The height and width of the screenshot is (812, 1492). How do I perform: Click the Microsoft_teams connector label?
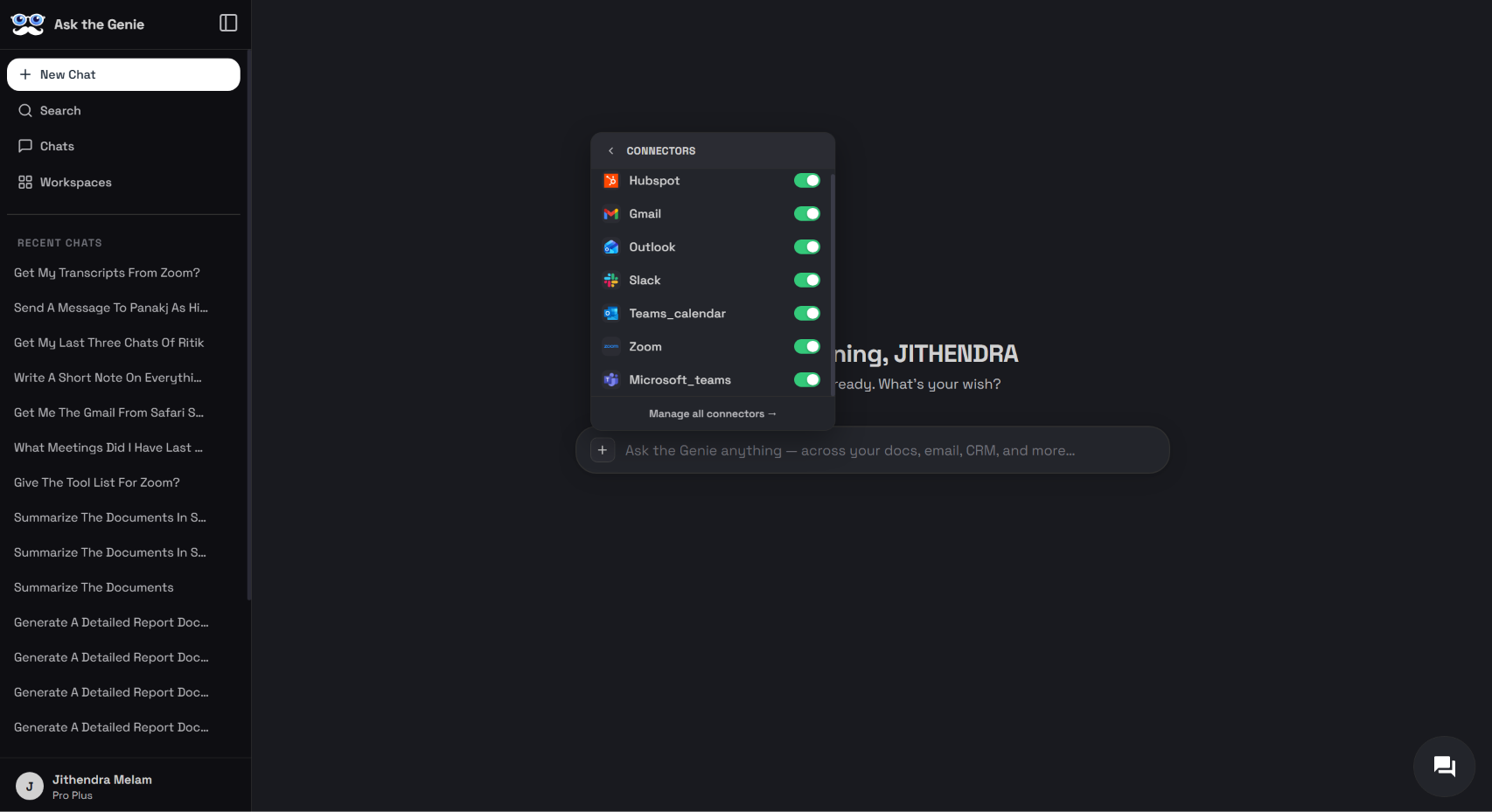coord(680,379)
